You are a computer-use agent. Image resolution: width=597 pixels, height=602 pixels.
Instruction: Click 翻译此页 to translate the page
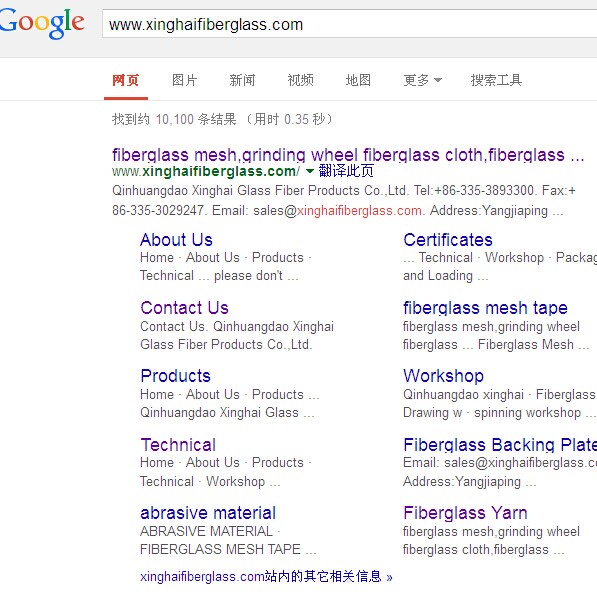point(346,171)
